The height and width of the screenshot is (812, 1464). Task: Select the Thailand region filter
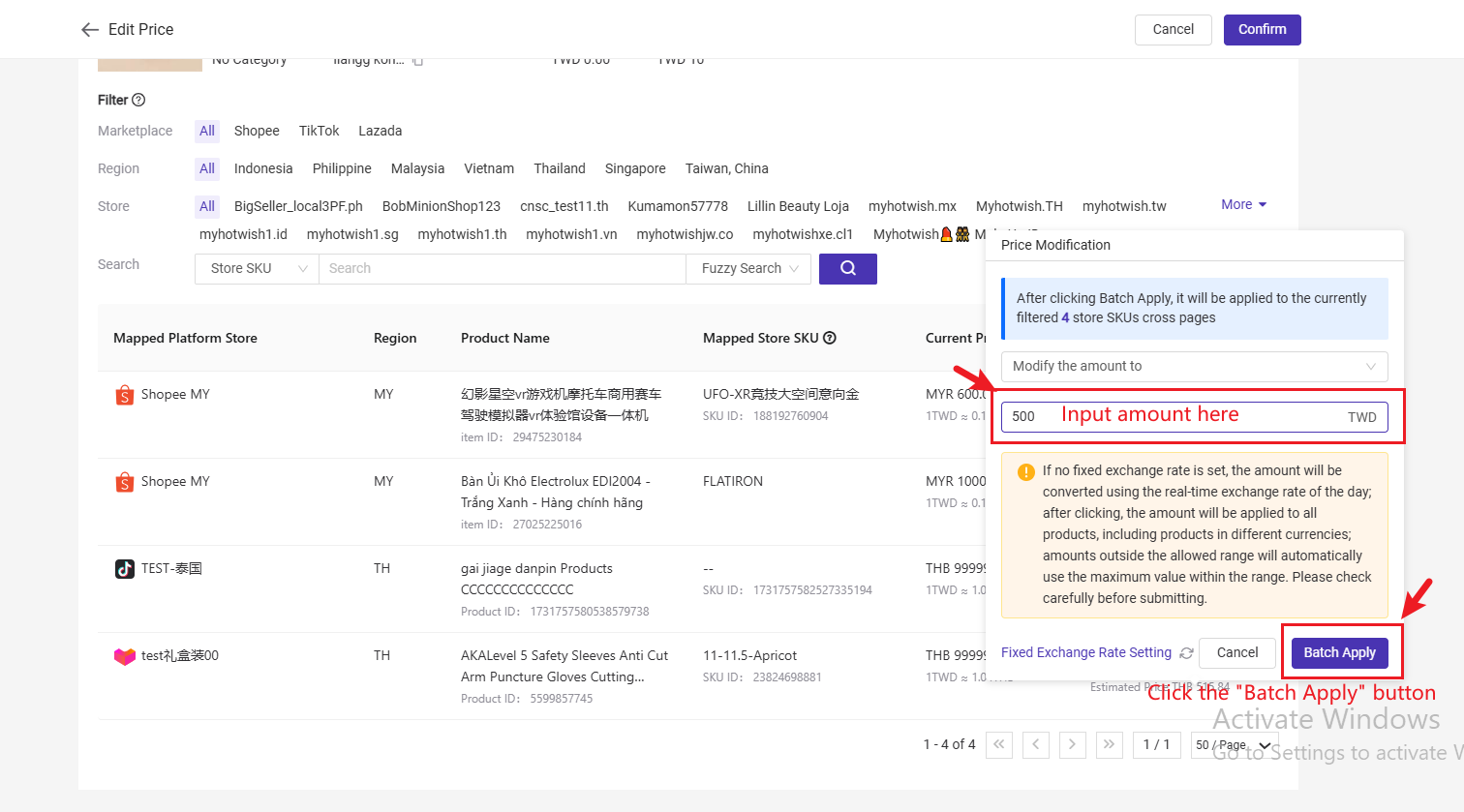pos(560,167)
